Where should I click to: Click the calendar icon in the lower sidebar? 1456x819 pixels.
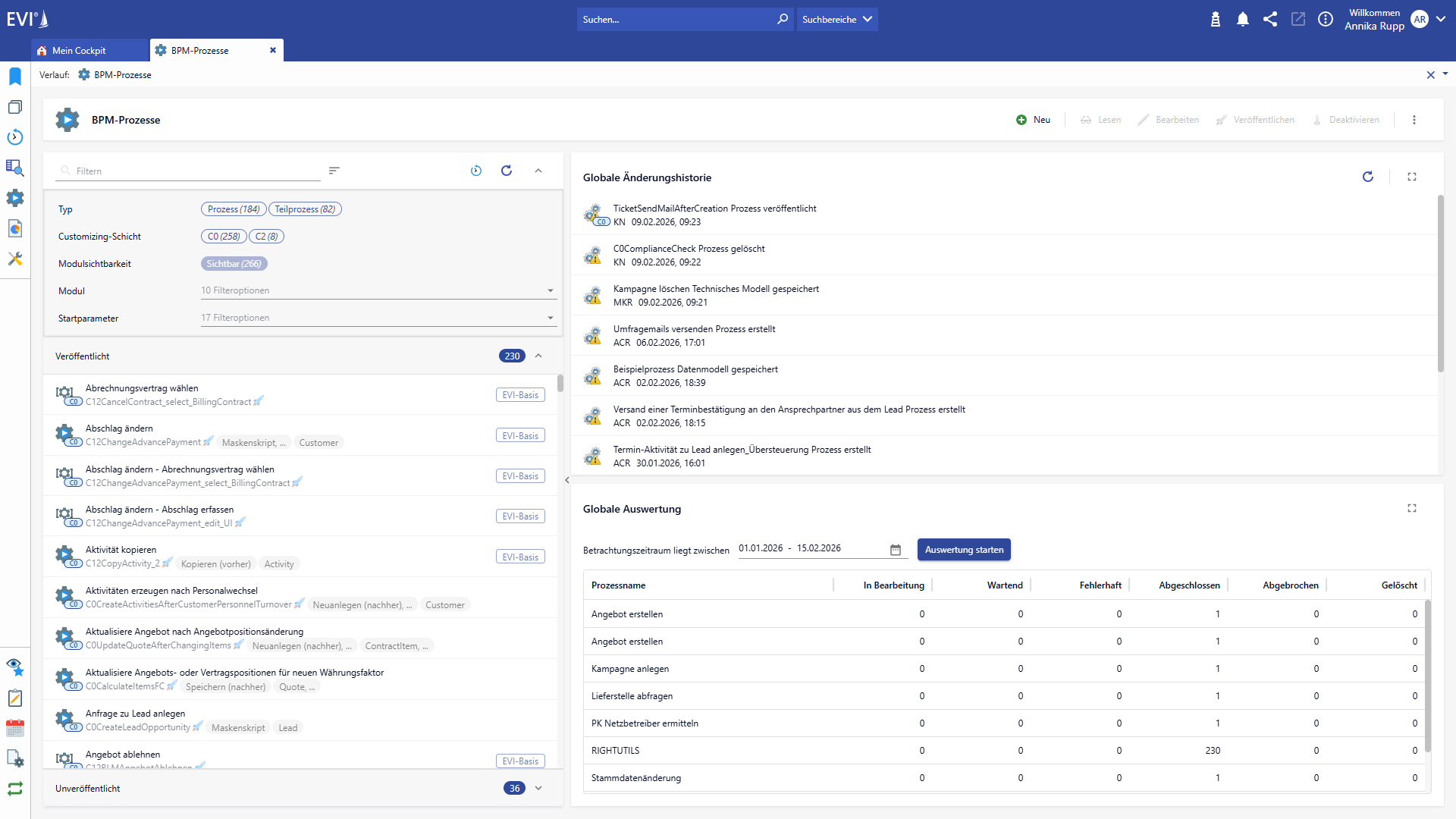click(x=14, y=728)
